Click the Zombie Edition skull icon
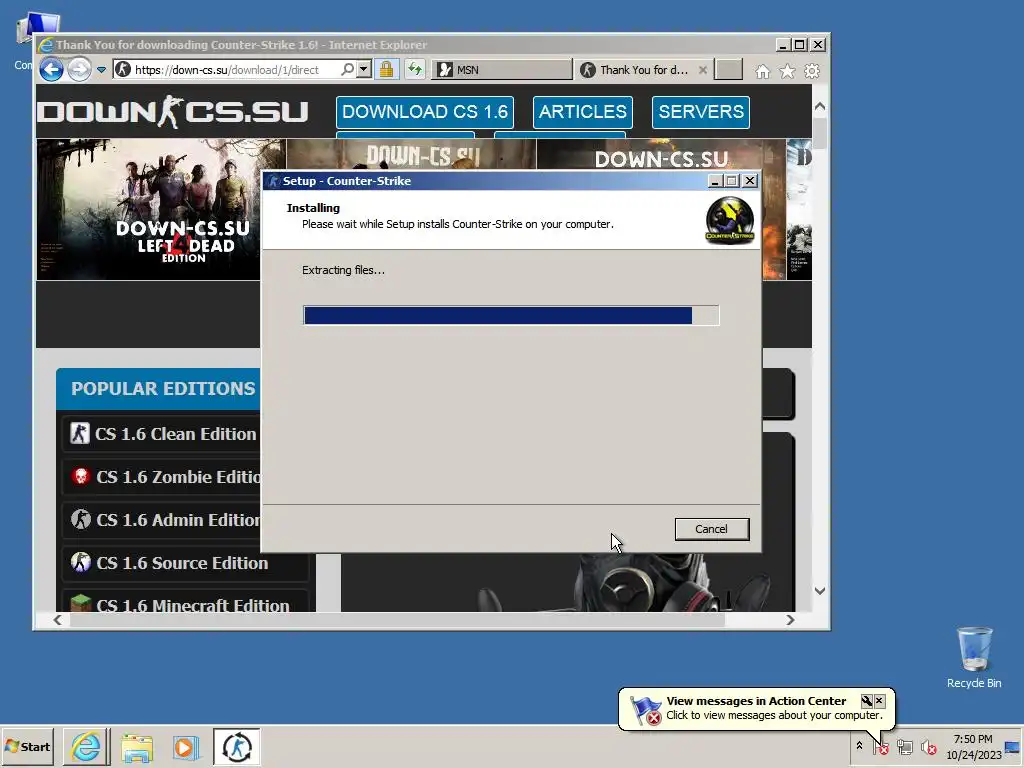 click(x=80, y=476)
